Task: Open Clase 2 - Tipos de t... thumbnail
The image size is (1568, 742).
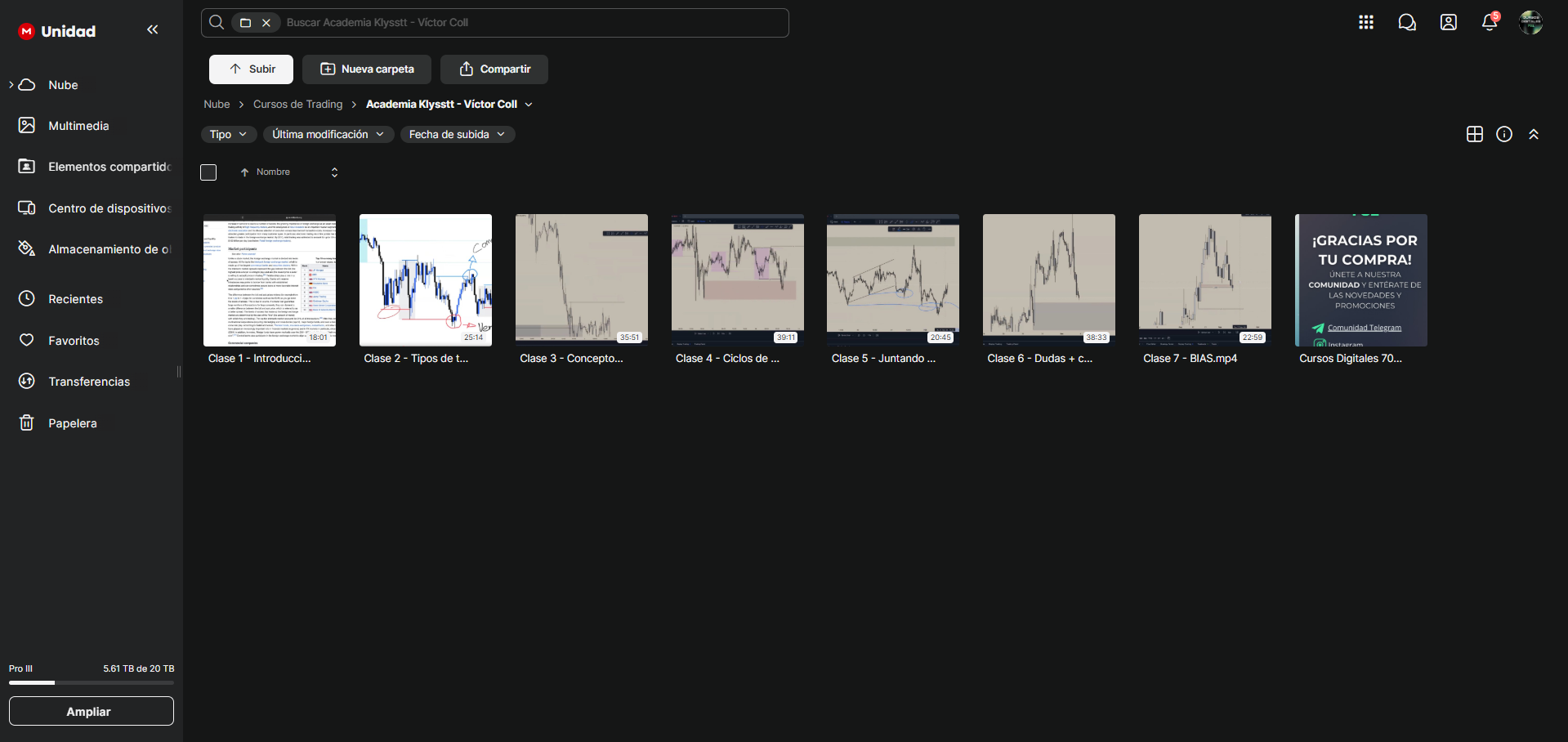Action: [426, 280]
